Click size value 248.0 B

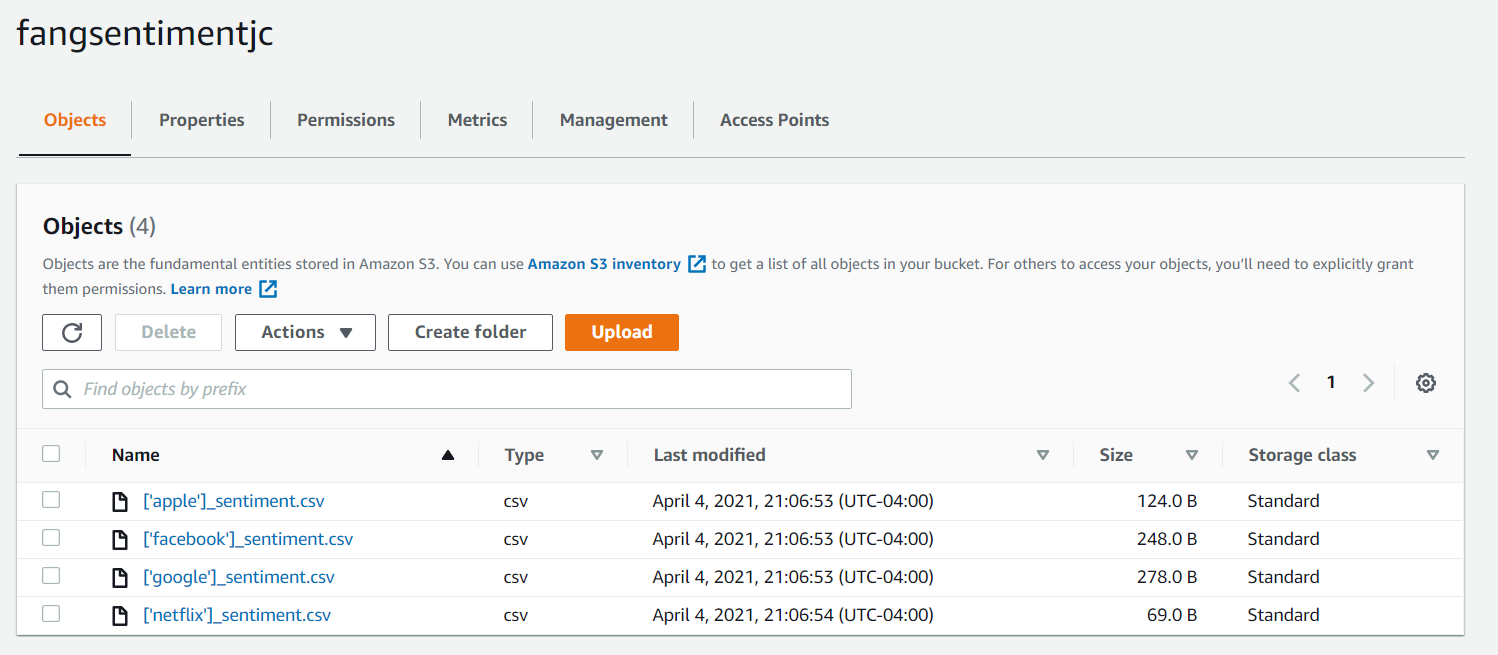pyautogui.click(x=1167, y=539)
